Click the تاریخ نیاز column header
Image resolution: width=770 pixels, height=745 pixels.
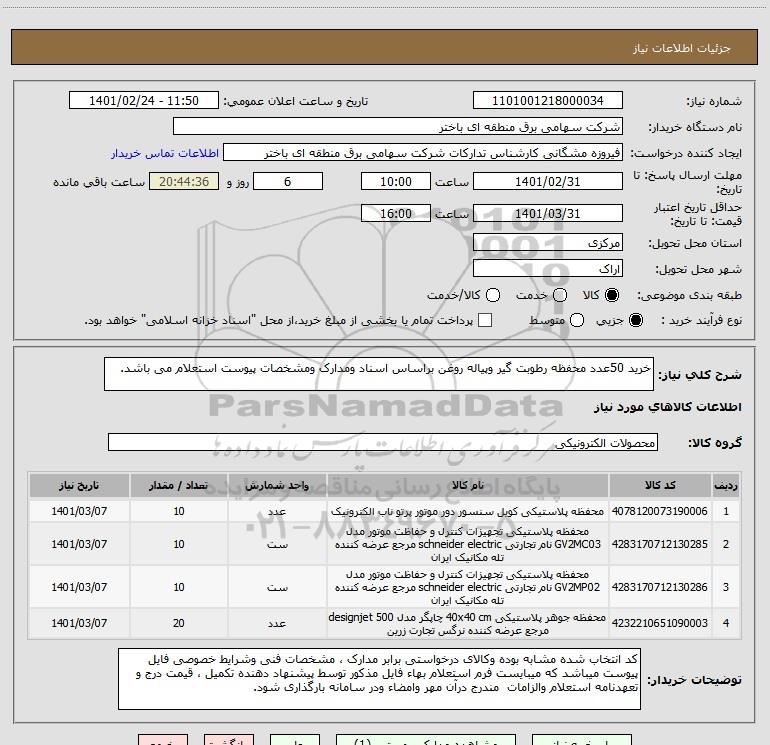pyautogui.click(x=79, y=485)
